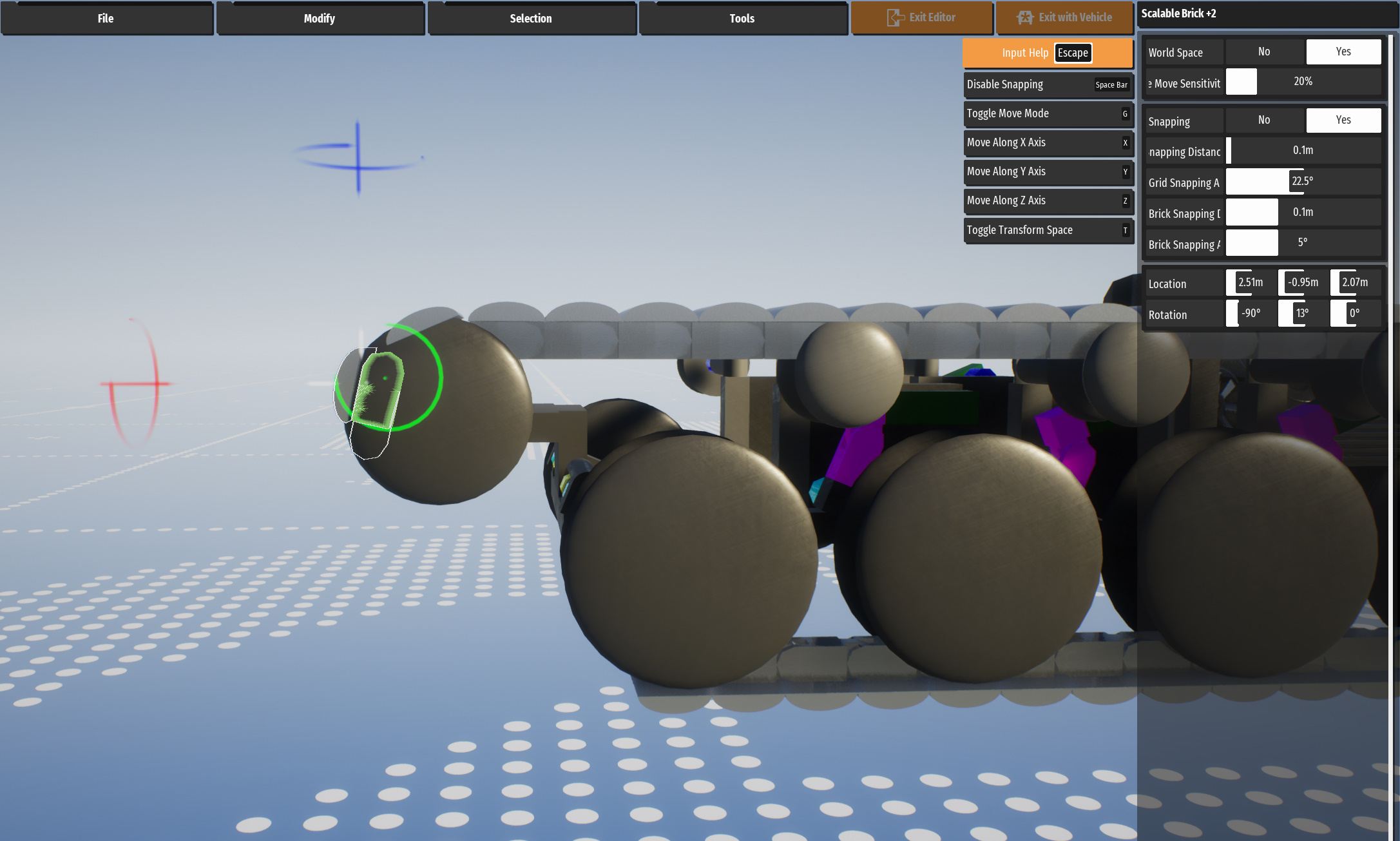This screenshot has height=841, width=1400.
Task: Open the Tools menu
Action: [742, 18]
